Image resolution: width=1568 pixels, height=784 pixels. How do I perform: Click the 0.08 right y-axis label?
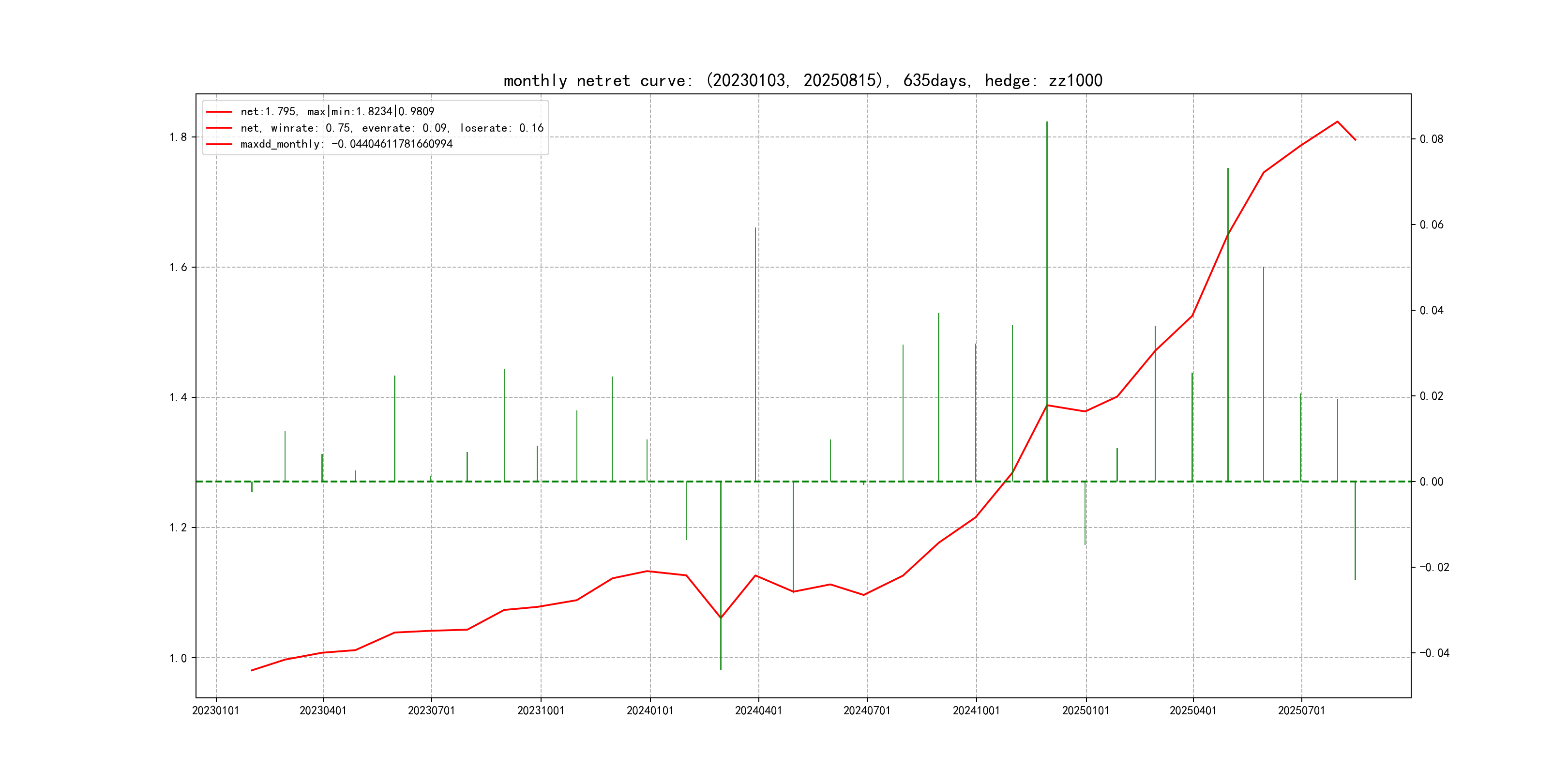(x=1431, y=139)
